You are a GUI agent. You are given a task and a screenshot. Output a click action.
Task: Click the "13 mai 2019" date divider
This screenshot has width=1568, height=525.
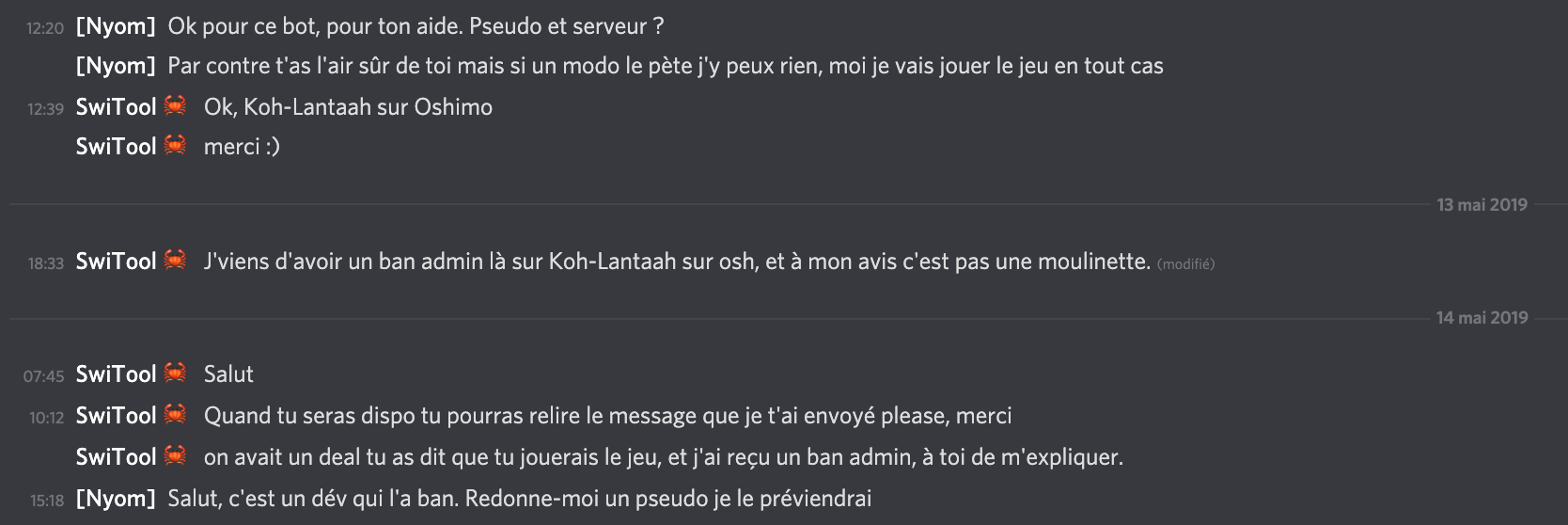tap(1482, 205)
